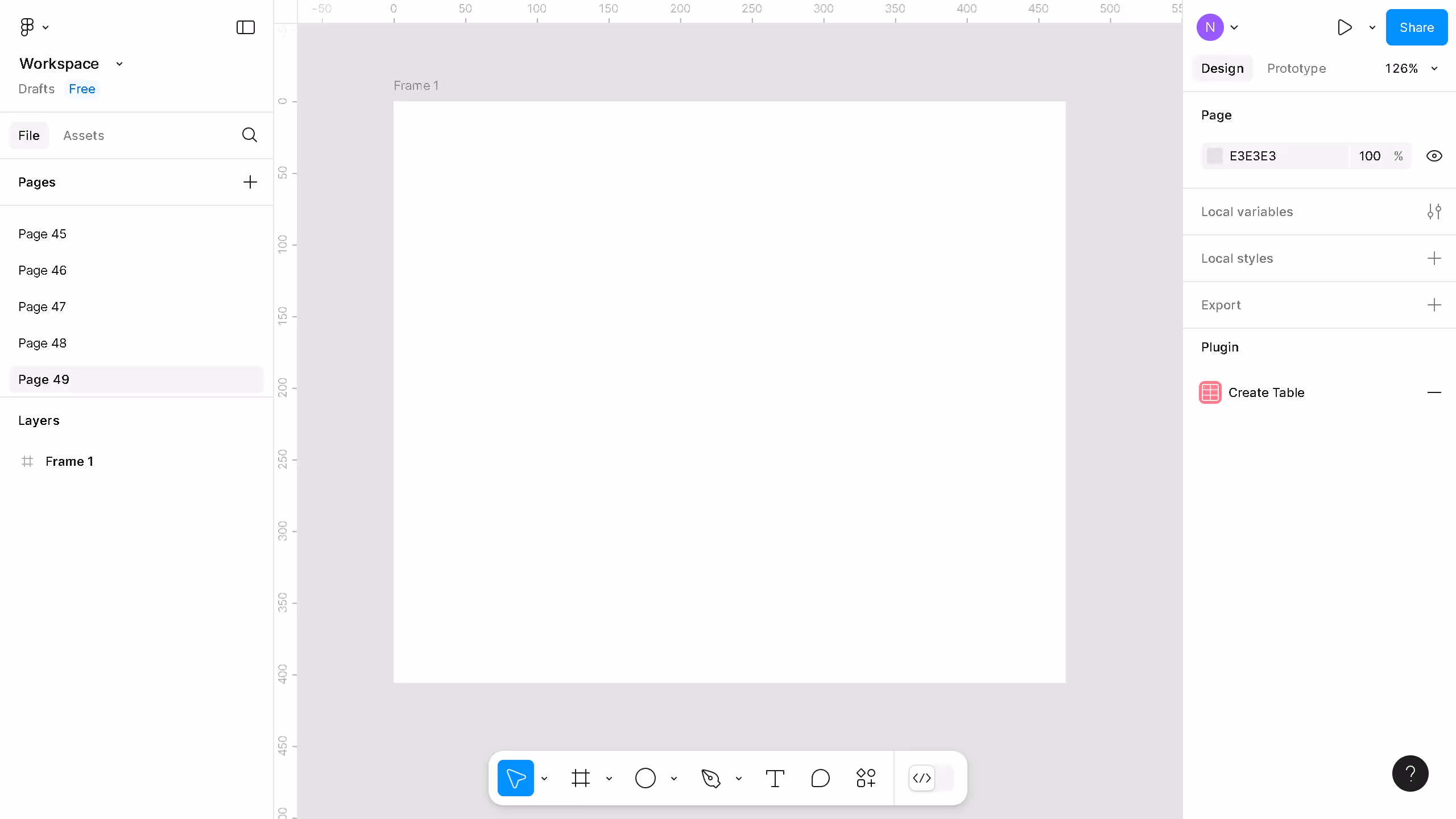Select the Pen tool

pyautogui.click(x=710, y=777)
